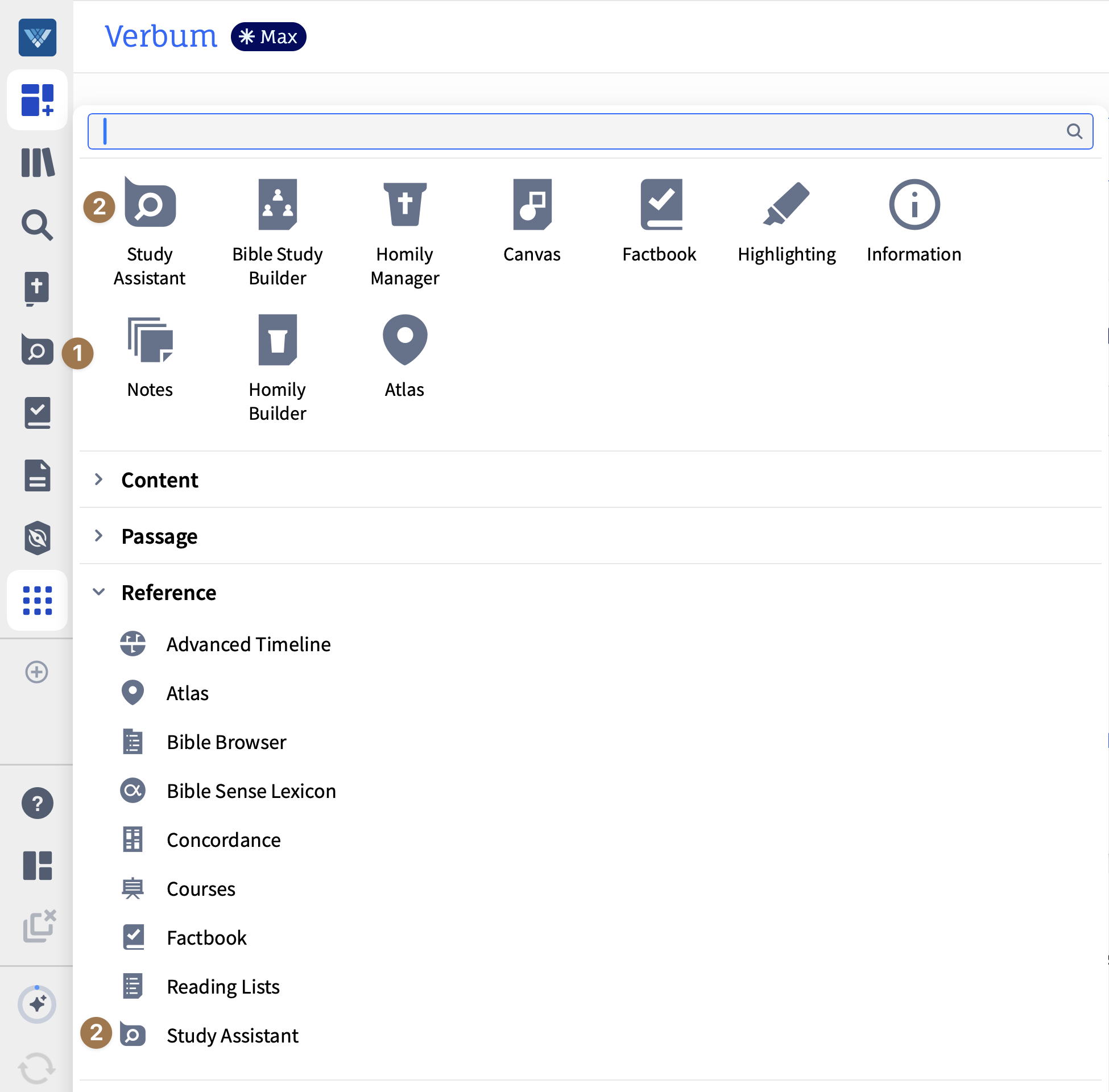Click the sync arrows icon in the sidebar
Screen dimensions: 1109x1092
(38, 1068)
